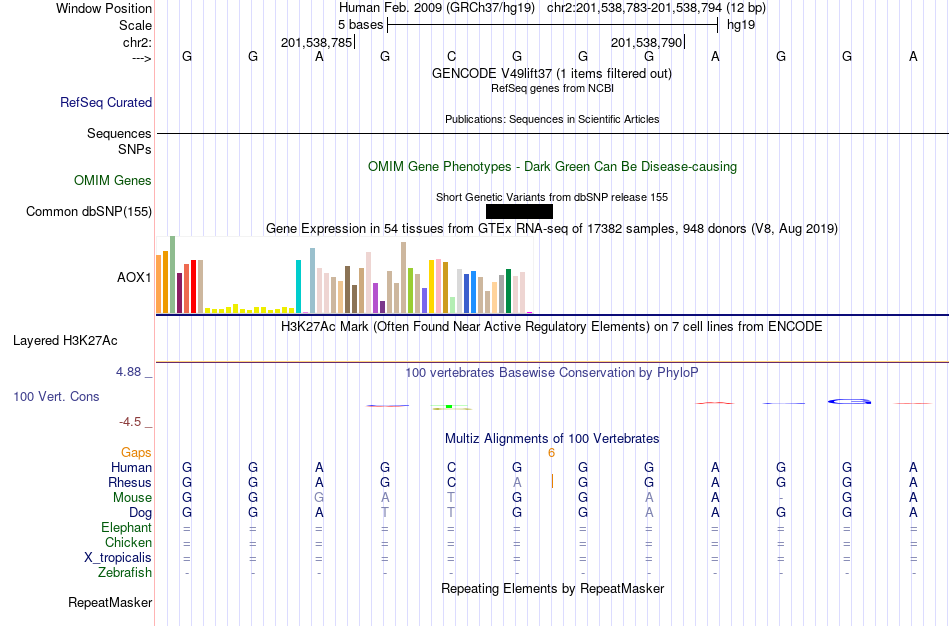Image resolution: width=950 pixels, height=626 pixels.
Task: Select the Chicken alignment row label
Action: coord(128,542)
